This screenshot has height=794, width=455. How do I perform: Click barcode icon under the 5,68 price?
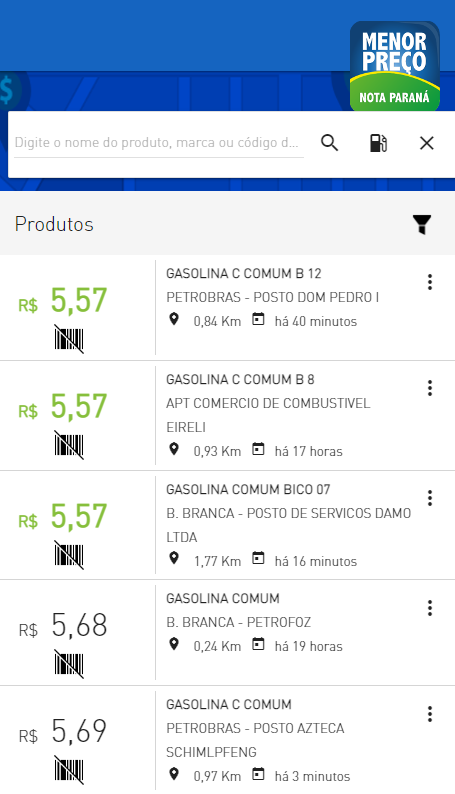pos(69,664)
